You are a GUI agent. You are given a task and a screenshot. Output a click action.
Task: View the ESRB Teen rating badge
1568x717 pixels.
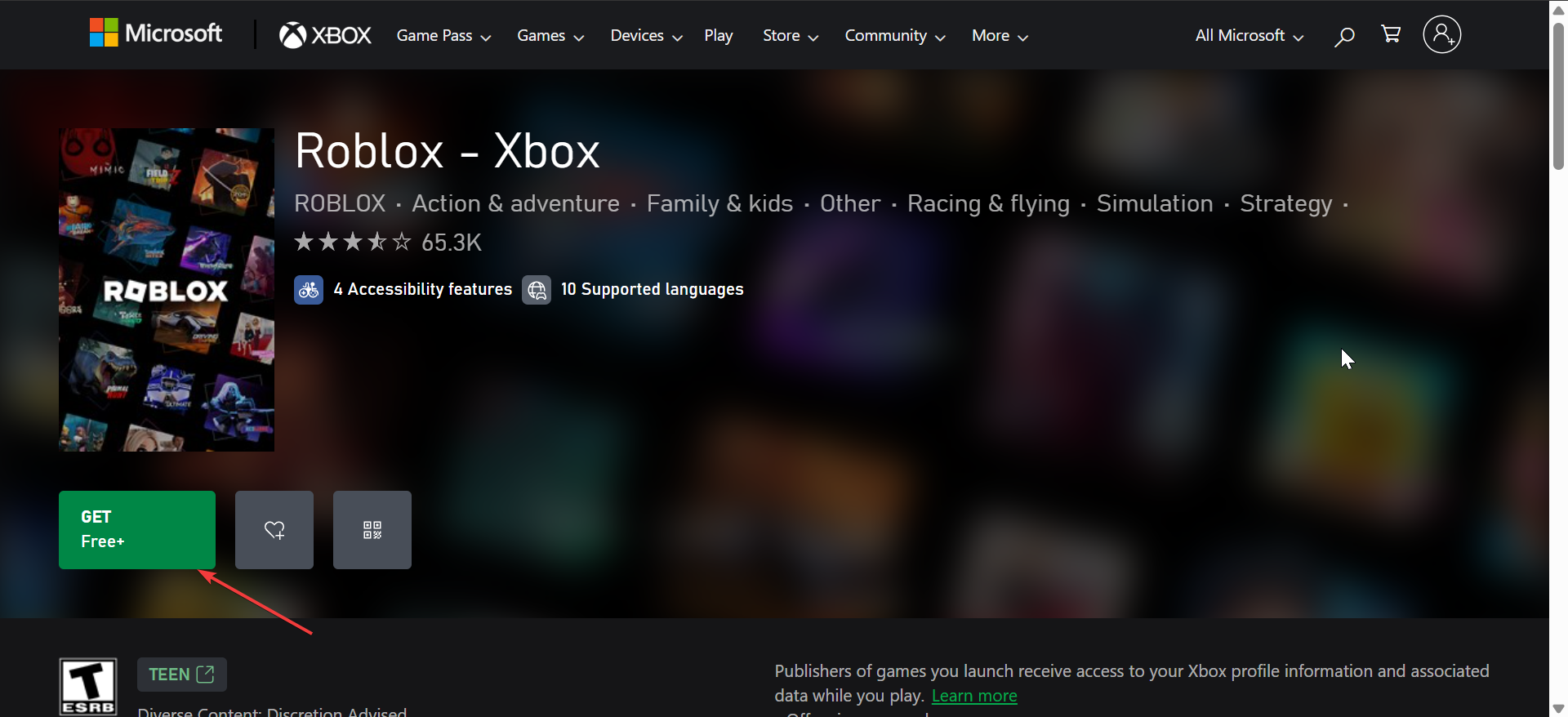tap(88, 687)
